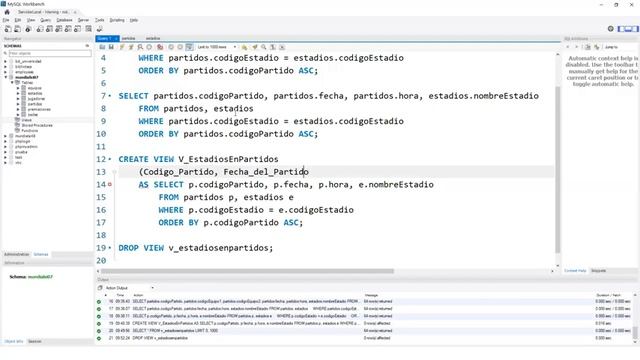
Task: Beautify the SQL with broom icon
Action: (x=255, y=47)
